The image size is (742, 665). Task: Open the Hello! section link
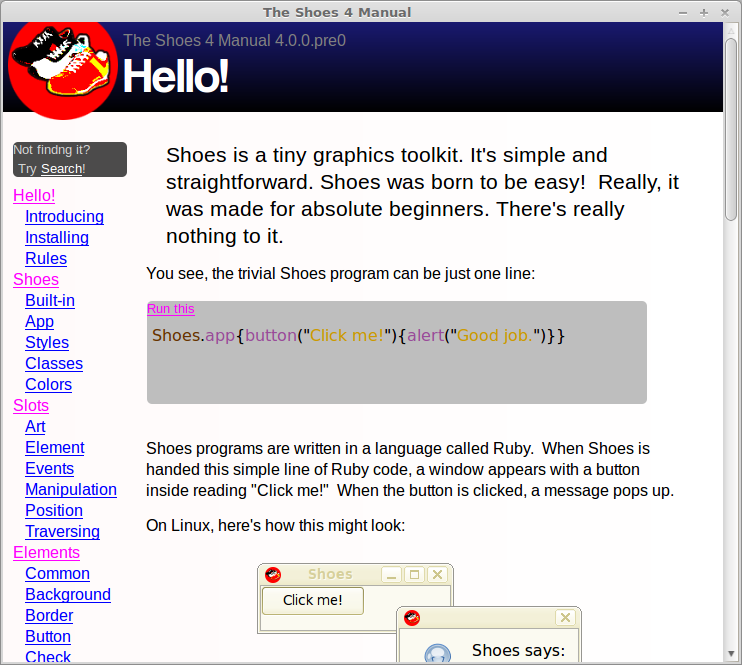(34, 195)
